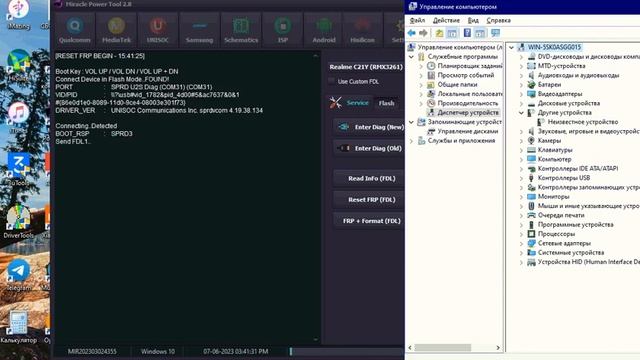The width and height of the screenshot is (640, 360).
Task: Open the HiSilicon module
Action: pyautogui.click(x=362, y=30)
